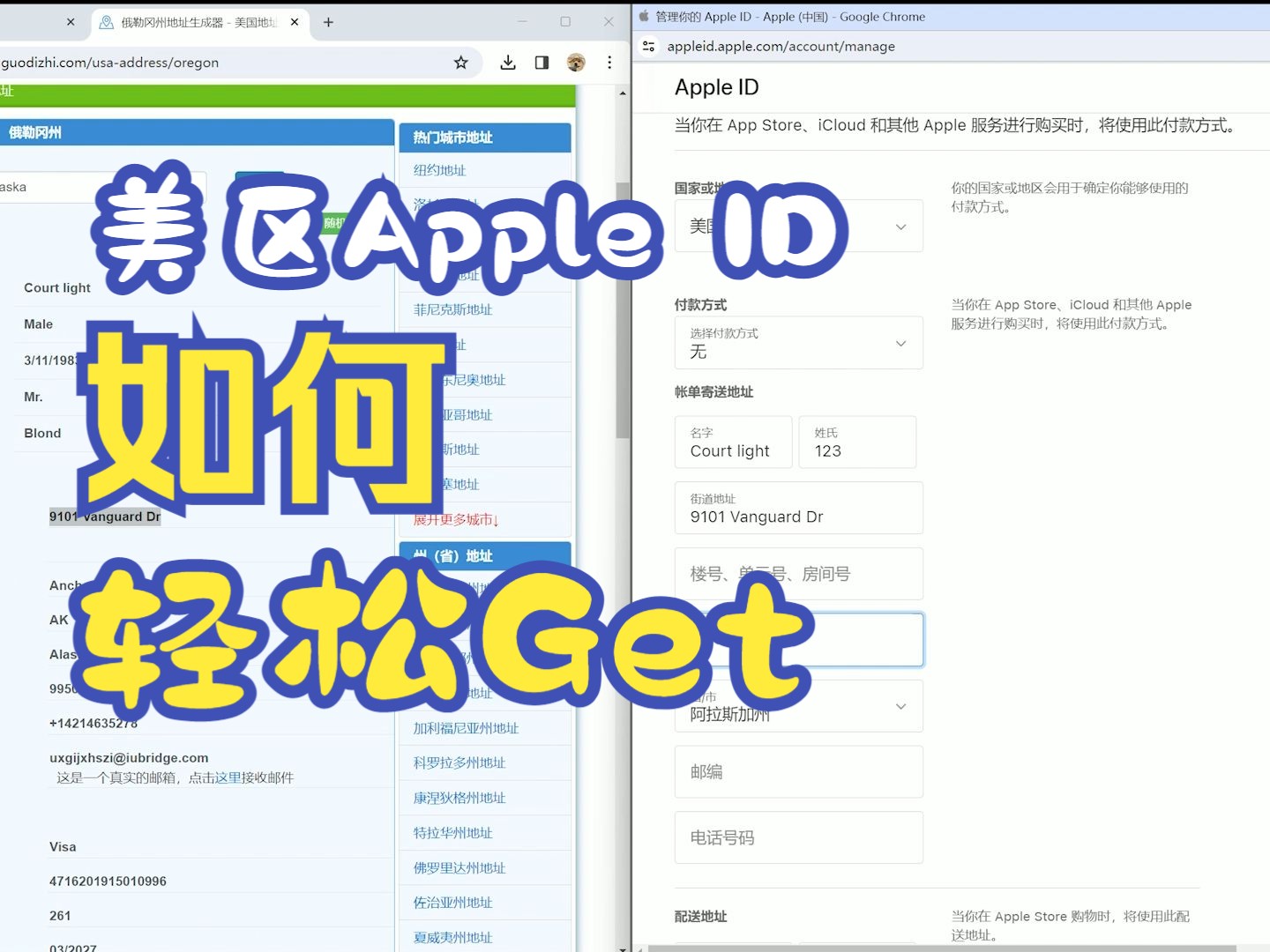The width and height of the screenshot is (1270, 952).
Task: Expand the country or region dropdown
Action: [x=799, y=227]
